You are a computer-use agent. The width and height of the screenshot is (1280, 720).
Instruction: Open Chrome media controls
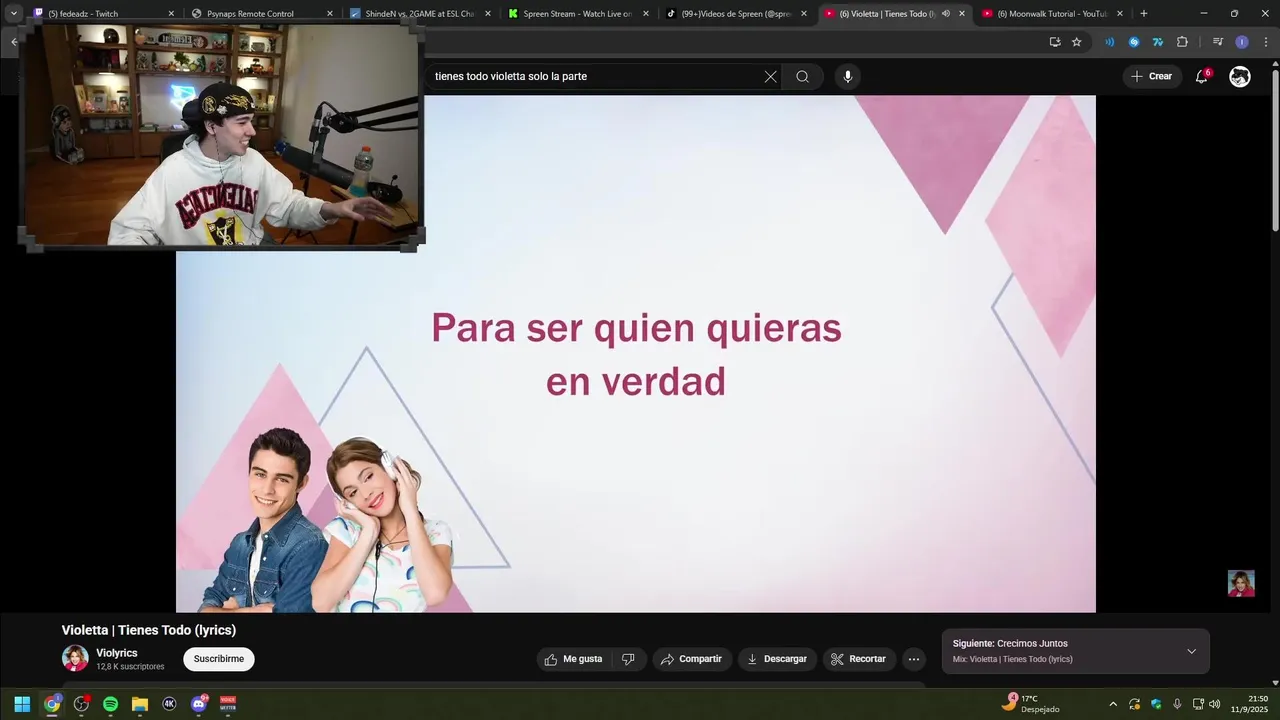coord(1217,42)
